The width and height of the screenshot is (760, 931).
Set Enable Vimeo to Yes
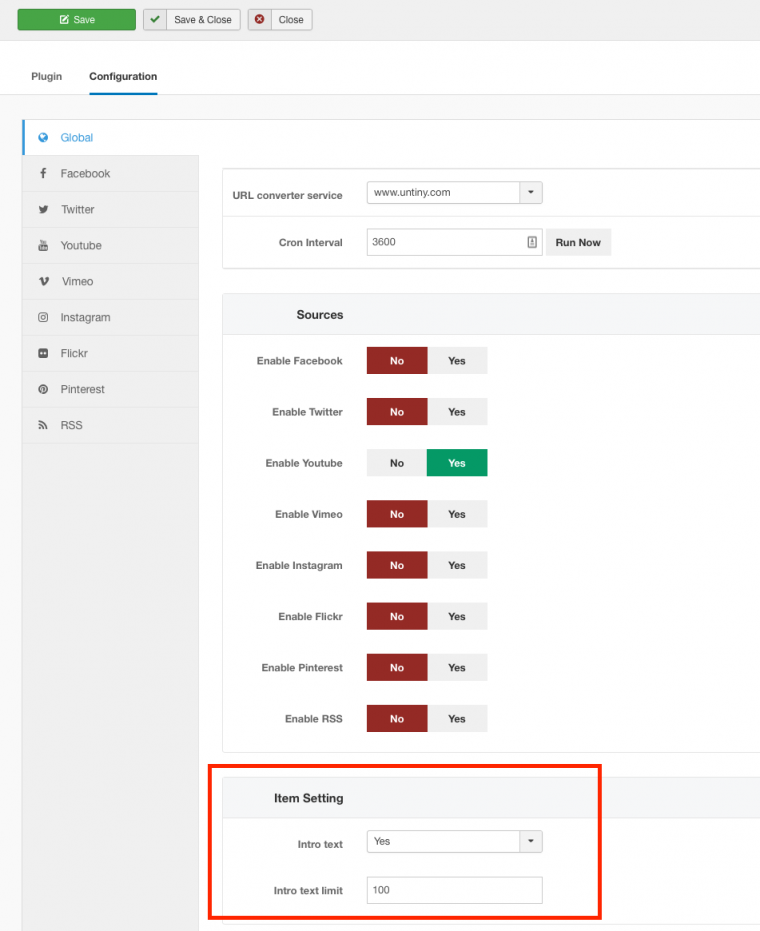pos(457,514)
